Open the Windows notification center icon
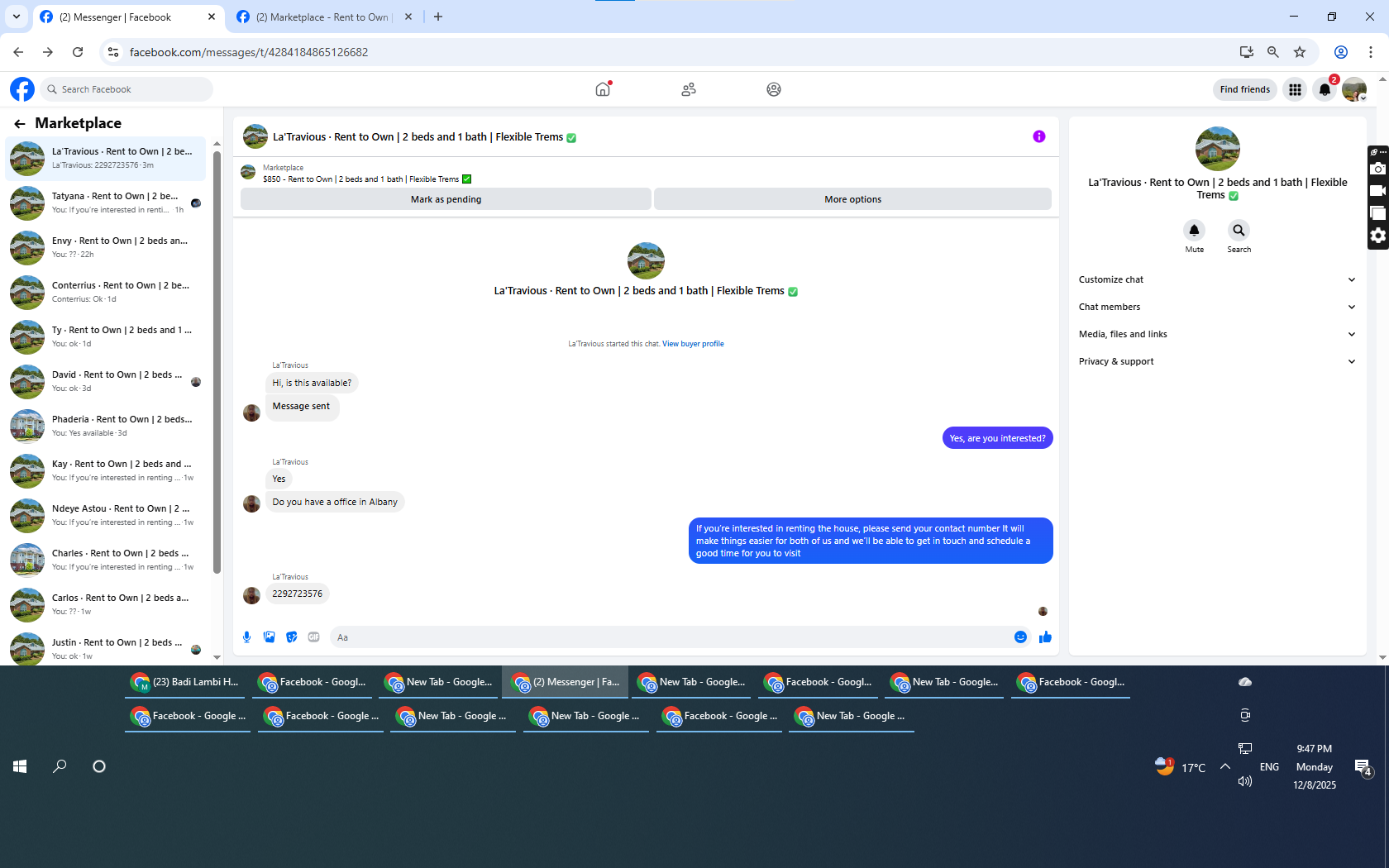 1363,768
